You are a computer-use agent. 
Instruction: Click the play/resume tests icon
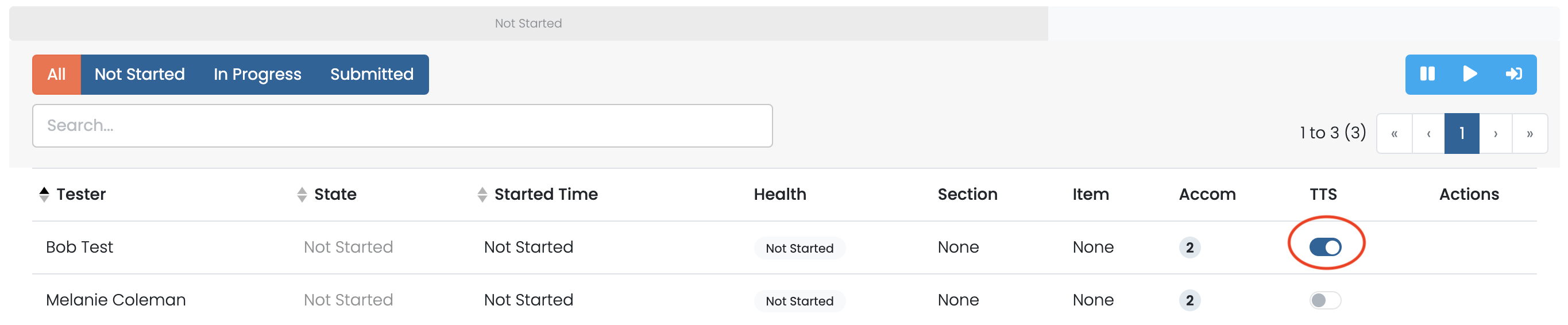tap(1469, 74)
